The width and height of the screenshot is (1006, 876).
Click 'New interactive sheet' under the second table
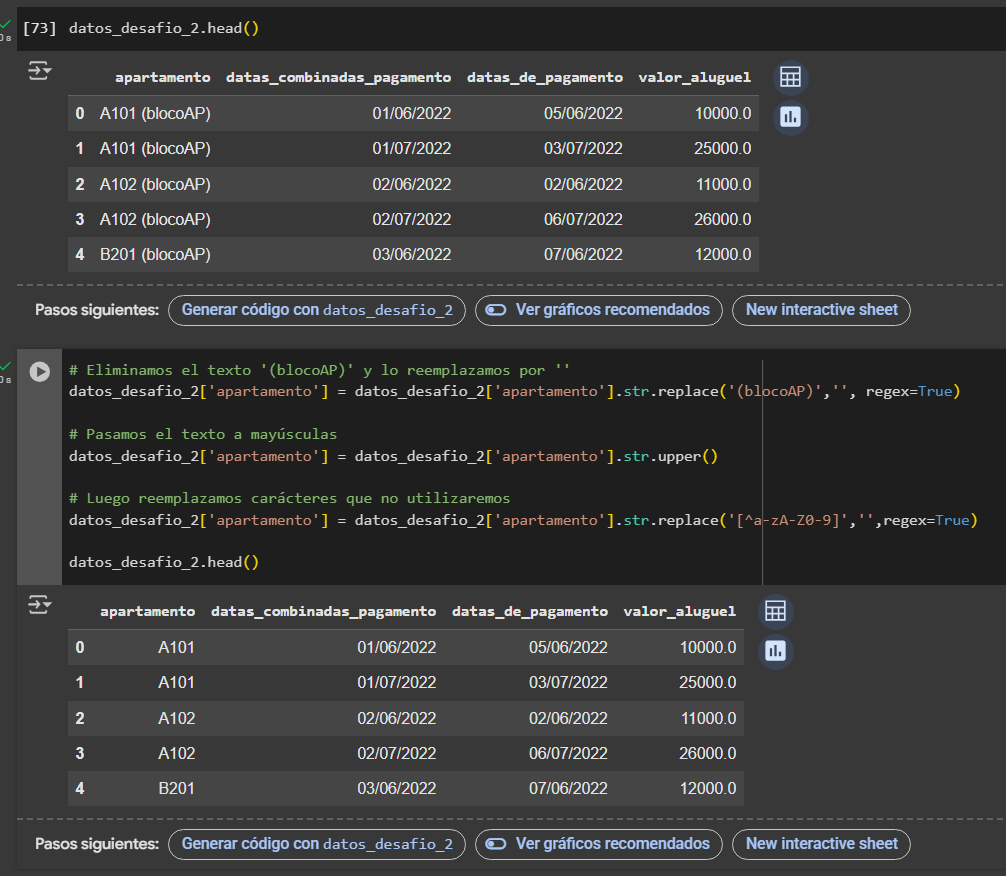[821, 844]
